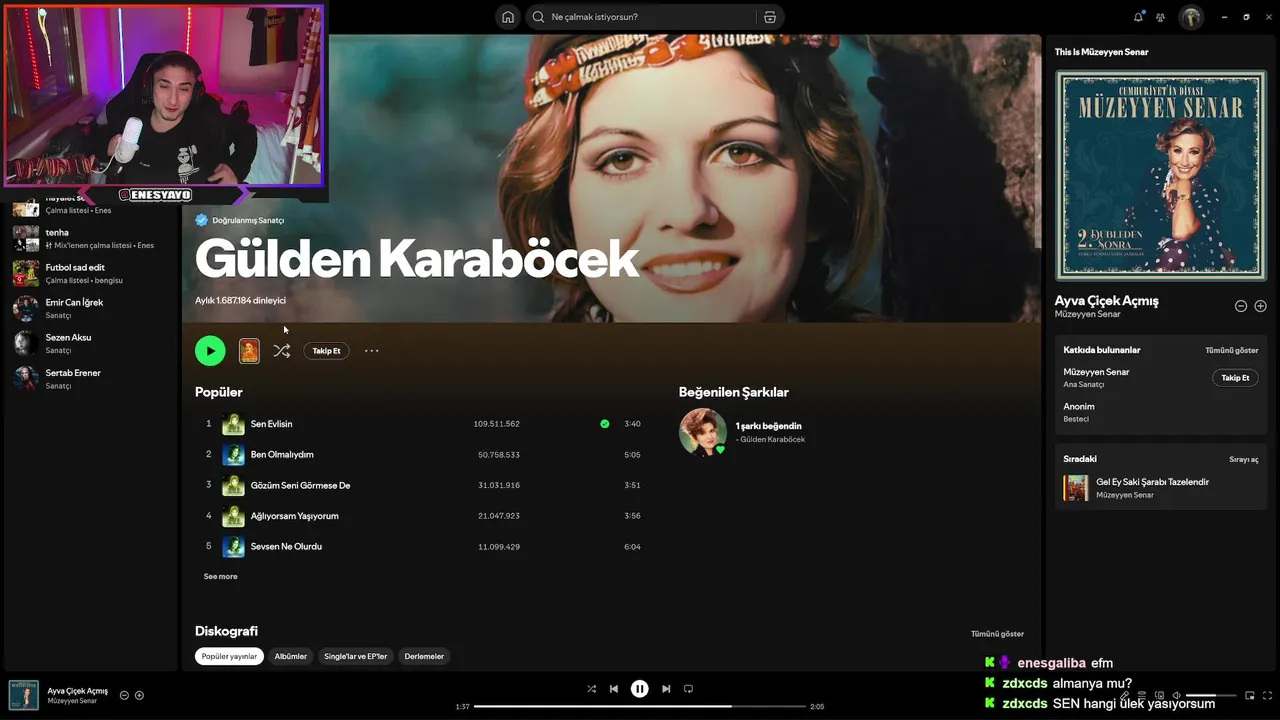Open Tümünü göster in Diskografi section
The height and width of the screenshot is (720, 1280).
(x=997, y=634)
